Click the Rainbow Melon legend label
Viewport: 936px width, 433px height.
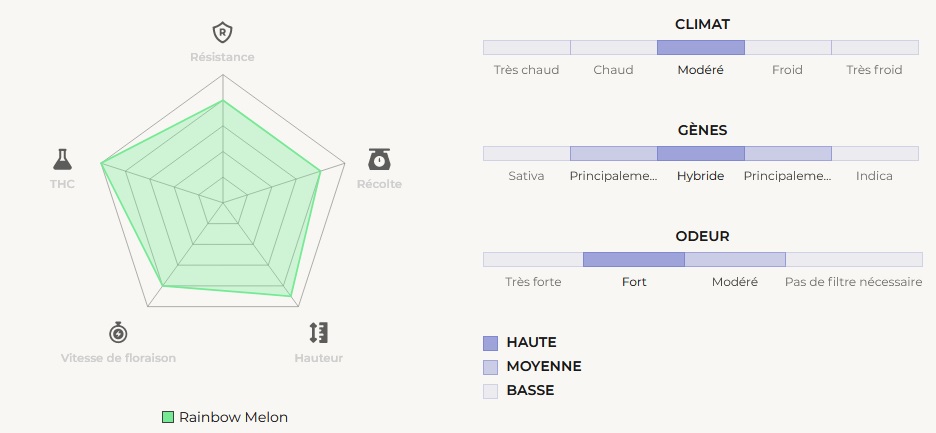pos(233,417)
